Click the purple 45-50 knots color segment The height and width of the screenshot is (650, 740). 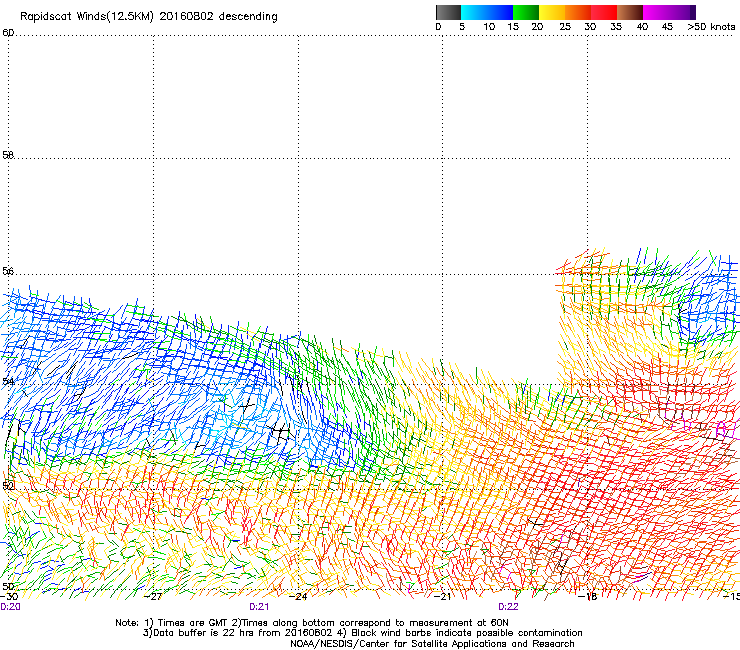click(x=681, y=12)
